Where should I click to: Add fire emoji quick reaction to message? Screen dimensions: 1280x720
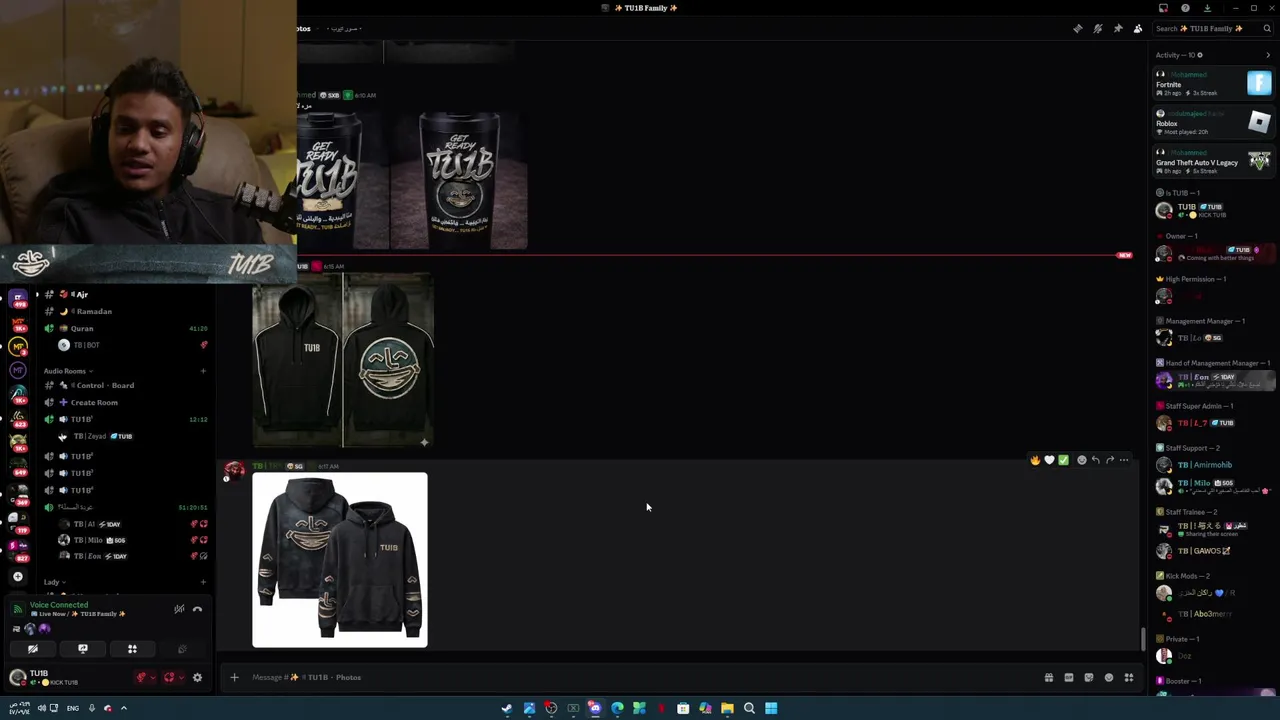1035,460
